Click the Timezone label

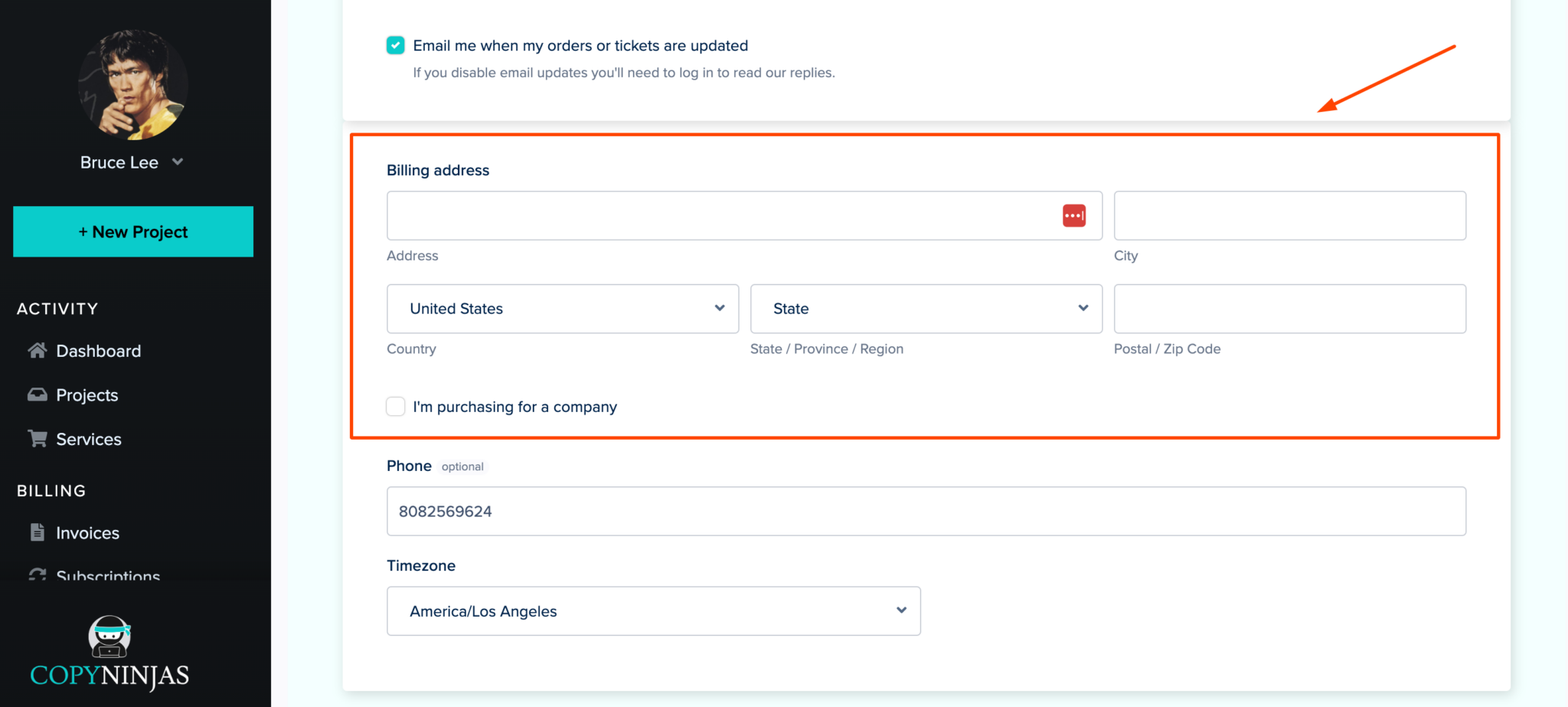421,565
